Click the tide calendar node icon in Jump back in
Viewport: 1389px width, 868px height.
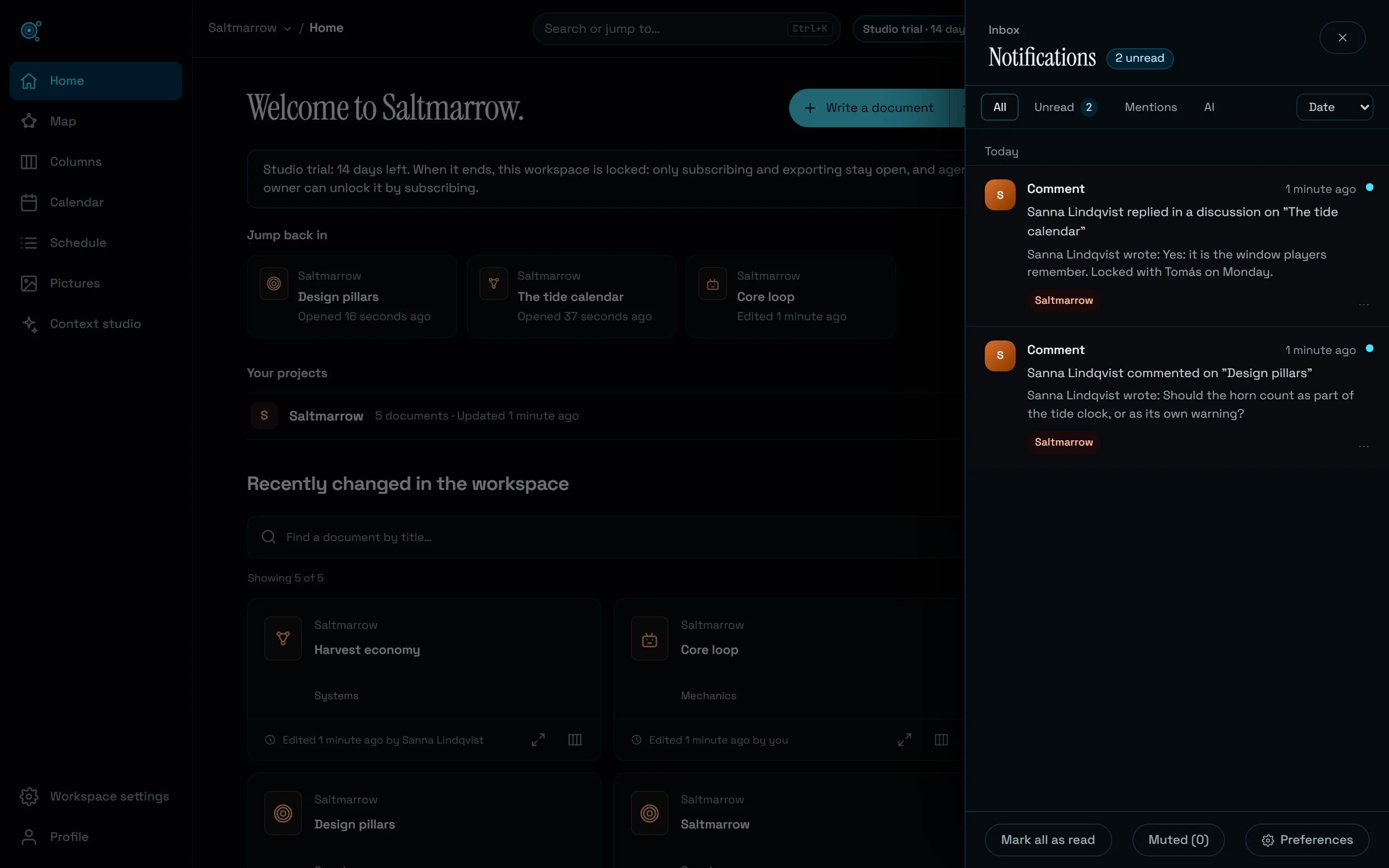493,284
